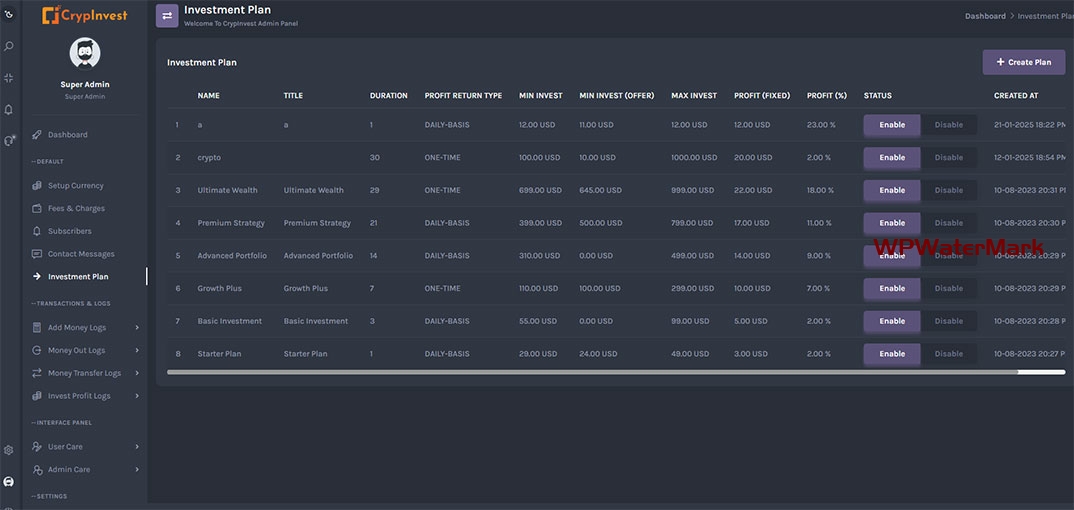
Task: Click the Dashboard rocket icon in sidebar
Action: pos(37,135)
